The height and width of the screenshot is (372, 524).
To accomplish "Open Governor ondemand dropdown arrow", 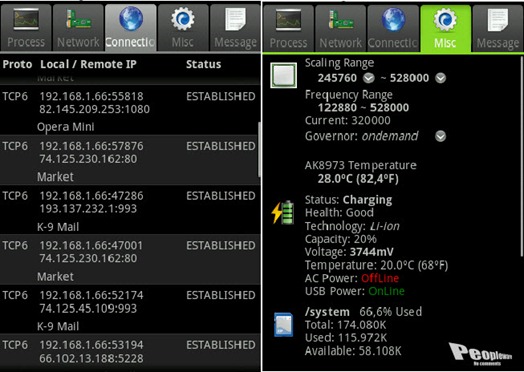I will click(x=440, y=136).
